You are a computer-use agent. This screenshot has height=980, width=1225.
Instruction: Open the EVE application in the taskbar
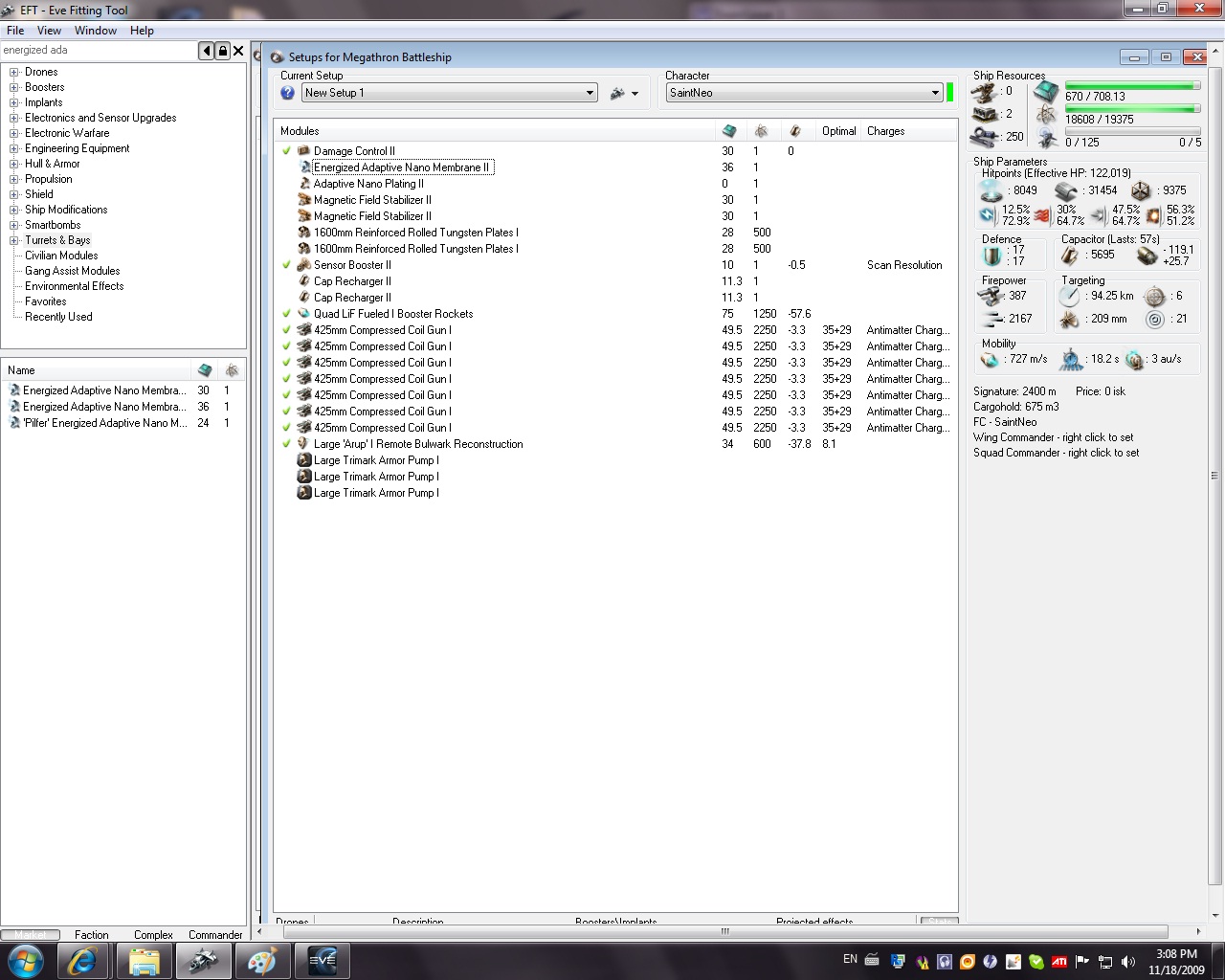click(322, 961)
